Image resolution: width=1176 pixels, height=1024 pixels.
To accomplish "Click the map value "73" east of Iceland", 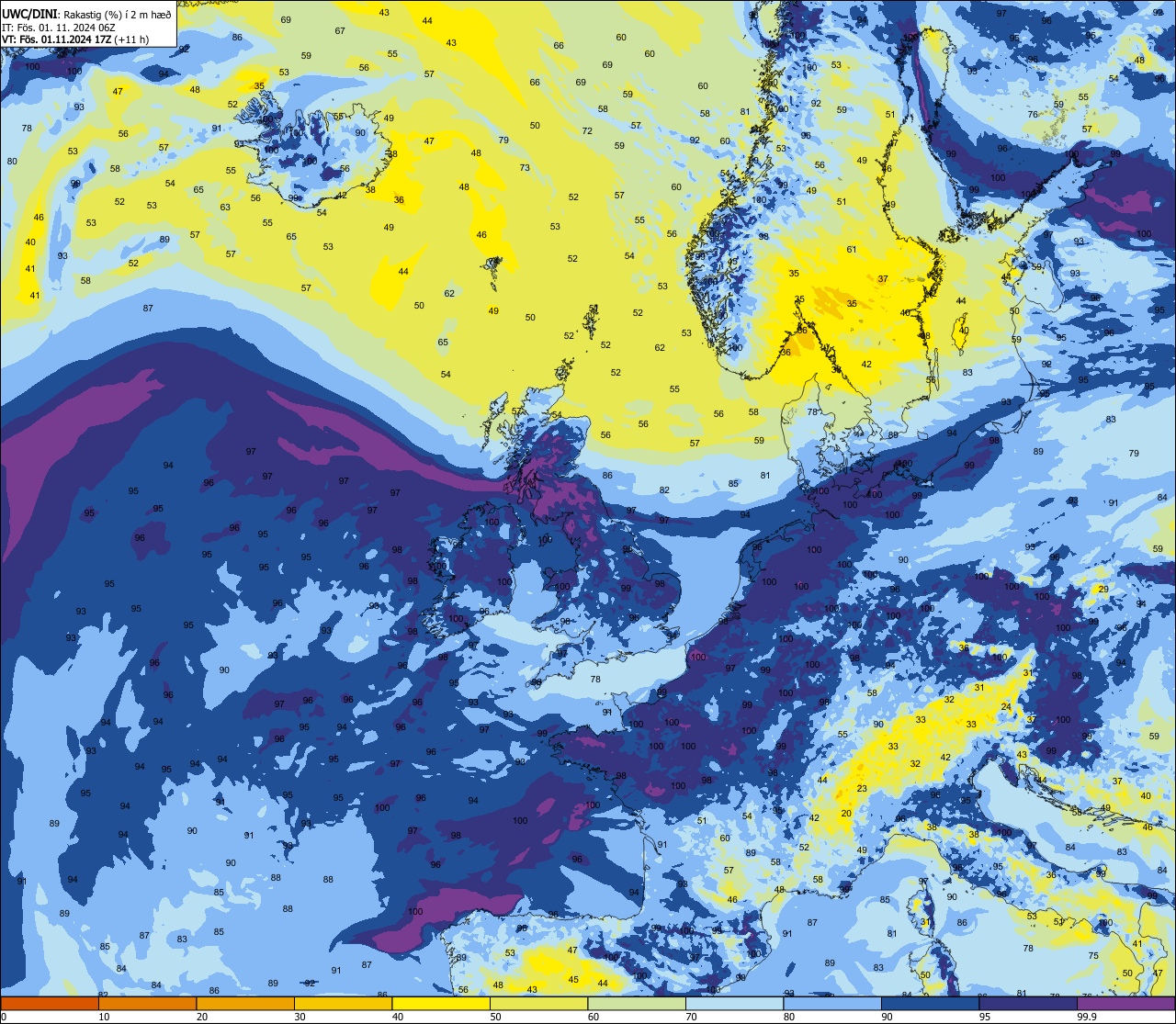I will (x=525, y=168).
